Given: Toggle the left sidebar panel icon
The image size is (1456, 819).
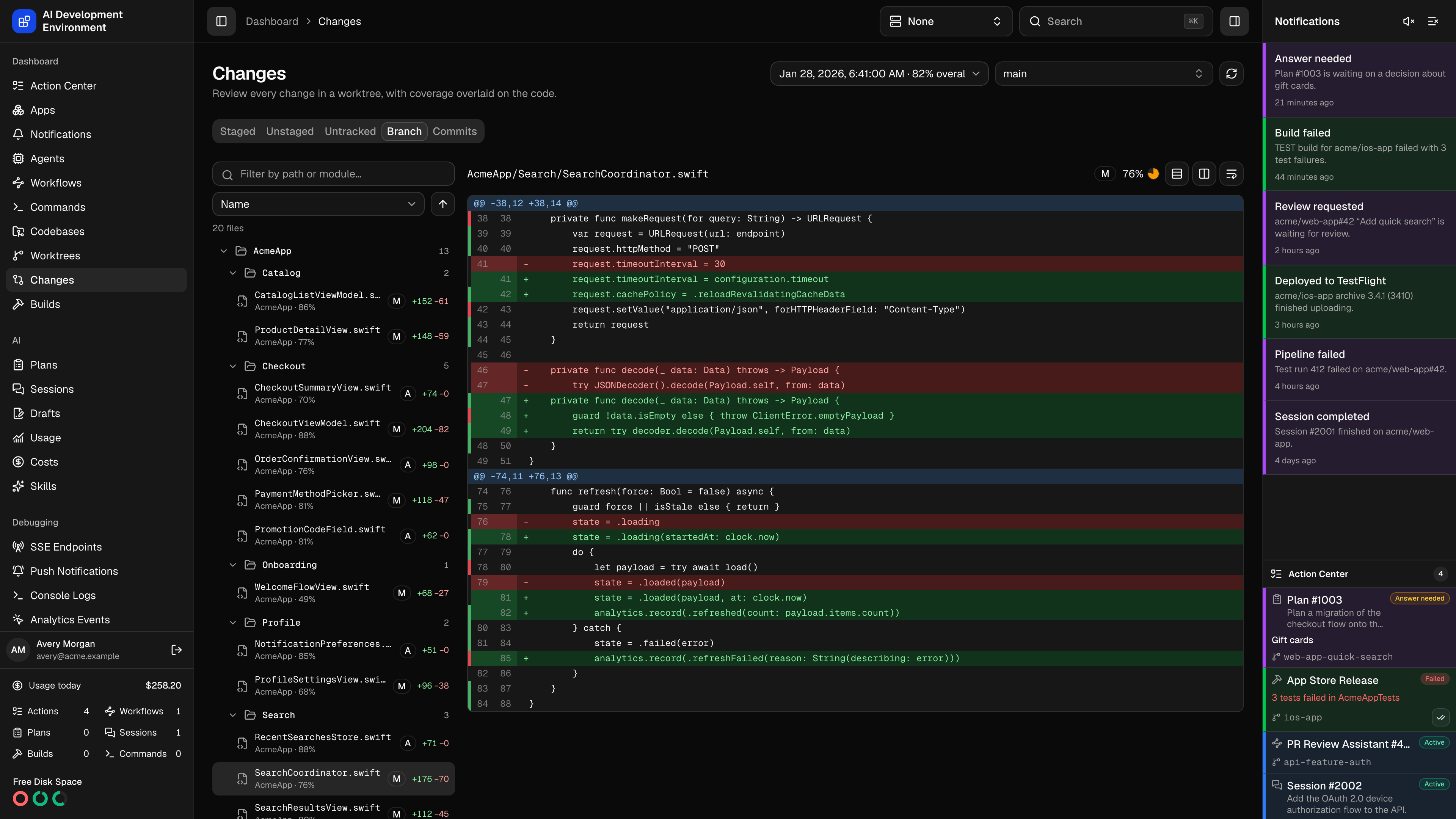Looking at the screenshot, I should (221, 22).
